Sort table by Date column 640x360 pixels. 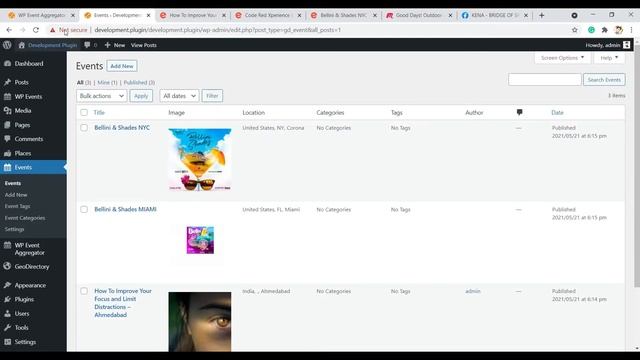click(557, 112)
